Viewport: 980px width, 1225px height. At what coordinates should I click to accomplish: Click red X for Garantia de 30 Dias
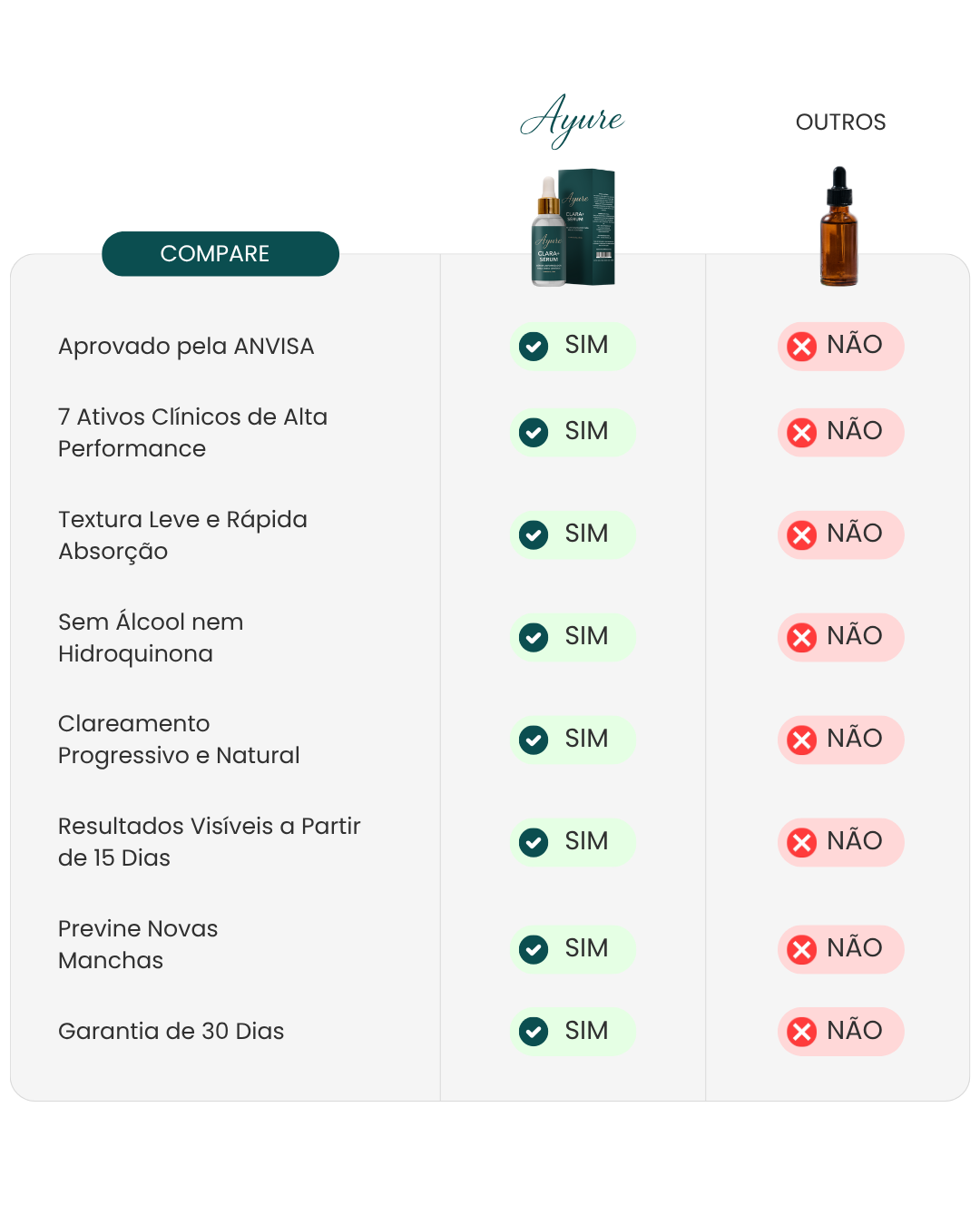pyautogui.click(x=802, y=1032)
